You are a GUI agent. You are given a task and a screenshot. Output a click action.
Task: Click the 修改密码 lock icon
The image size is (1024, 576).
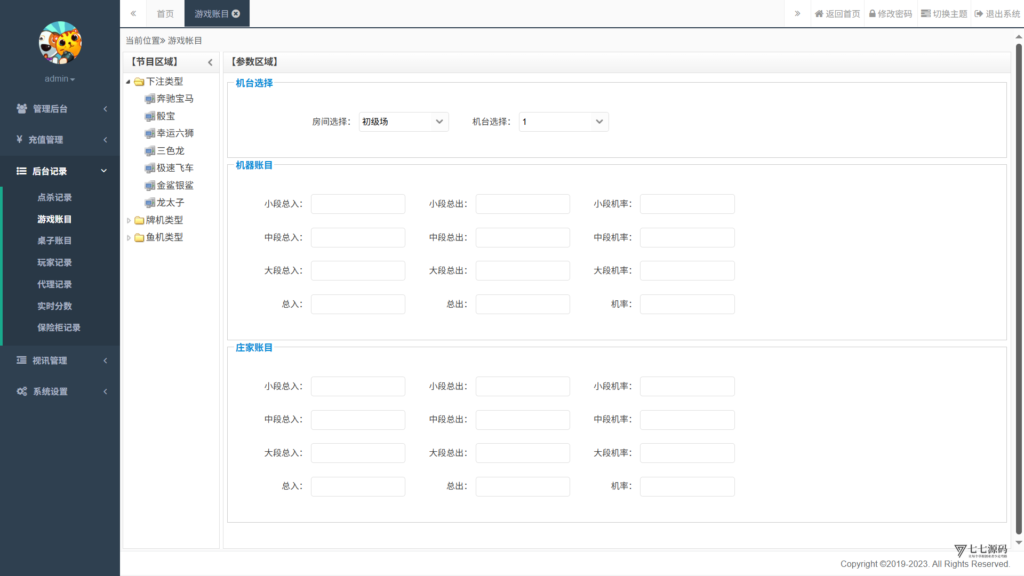(x=872, y=14)
